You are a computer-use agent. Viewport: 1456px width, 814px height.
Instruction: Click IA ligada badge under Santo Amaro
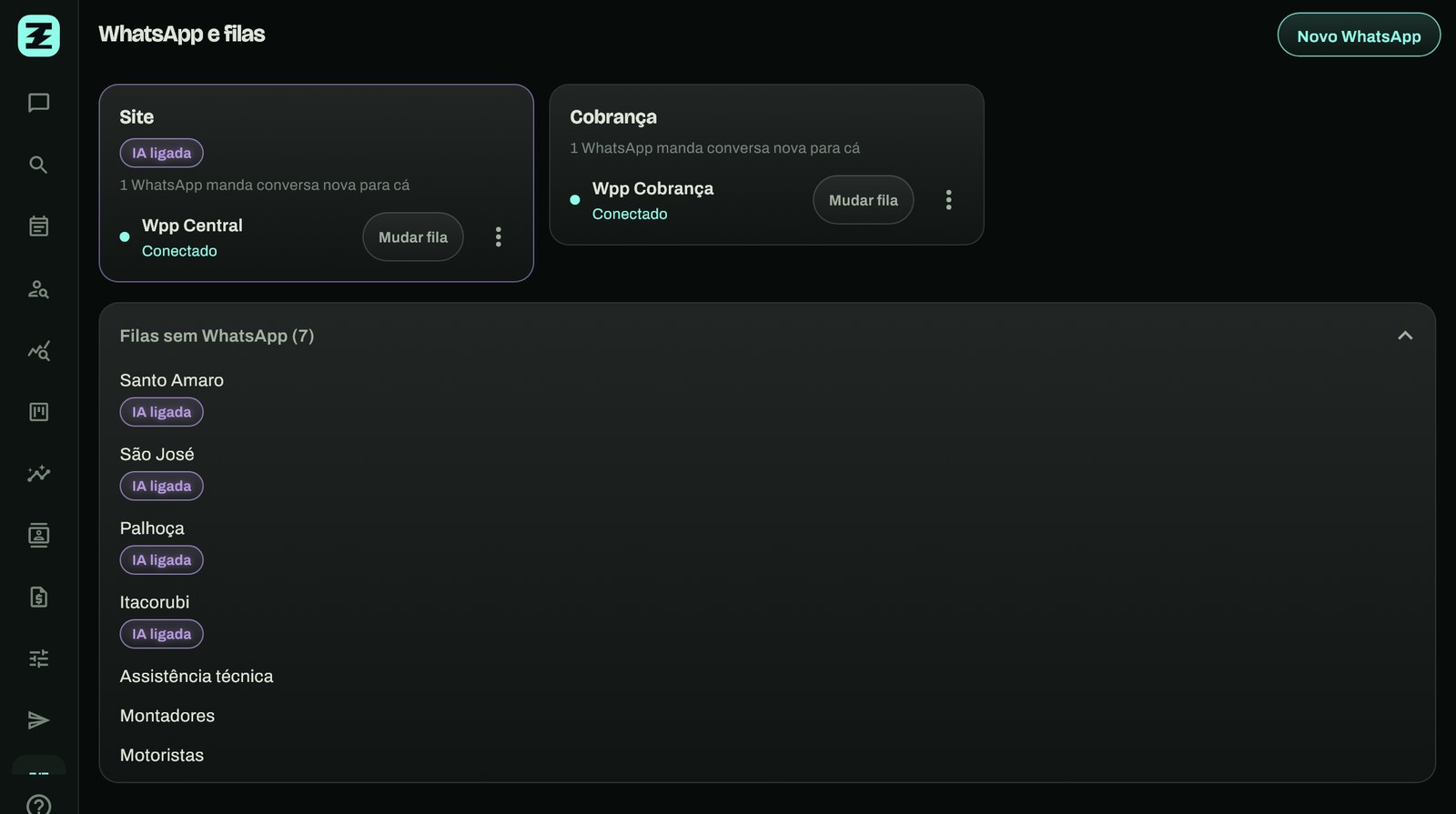pyautogui.click(x=162, y=412)
